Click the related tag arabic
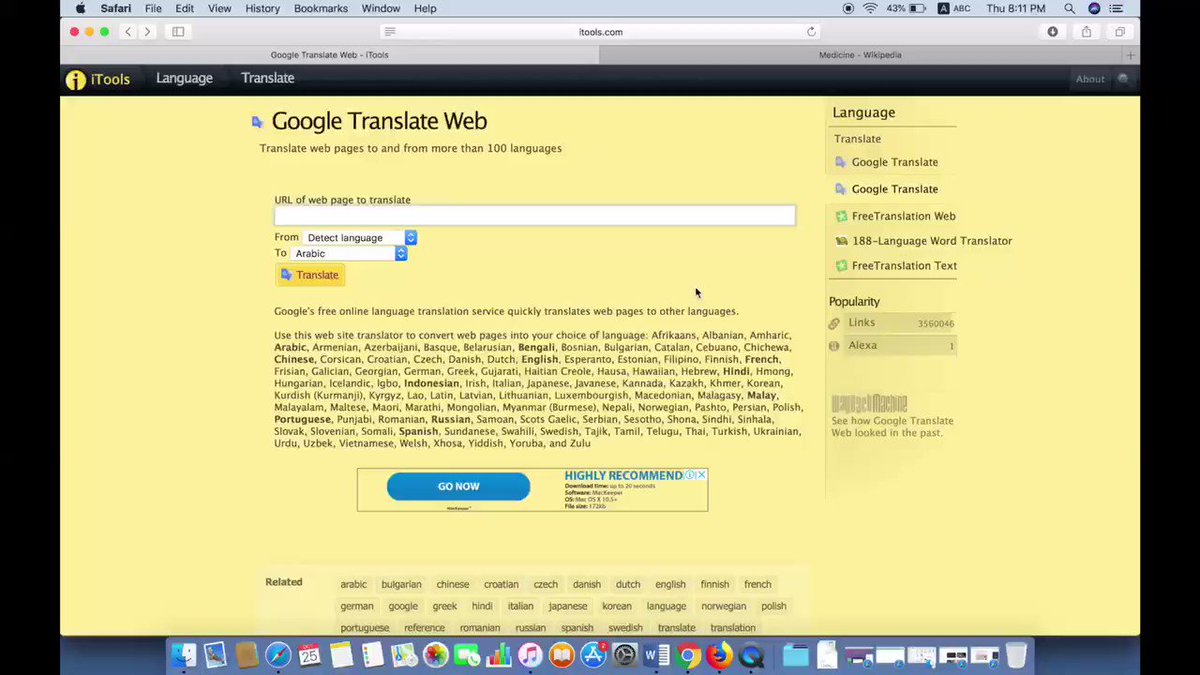Image resolution: width=1200 pixels, height=675 pixels. [x=353, y=584]
